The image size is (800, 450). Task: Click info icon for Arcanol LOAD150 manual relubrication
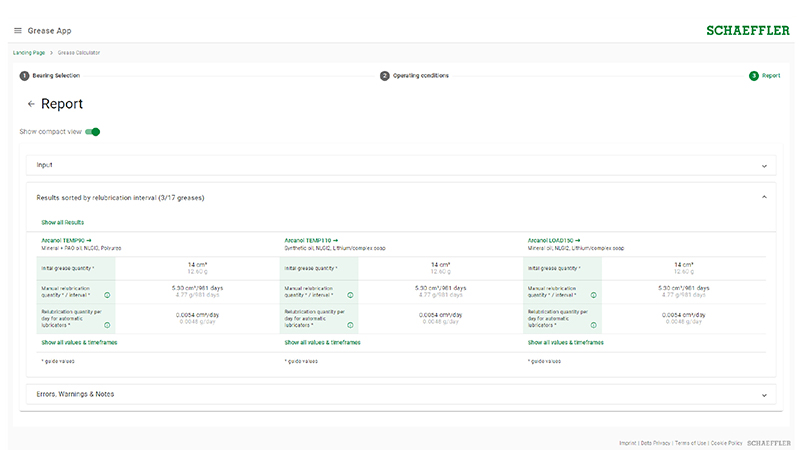point(593,295)
